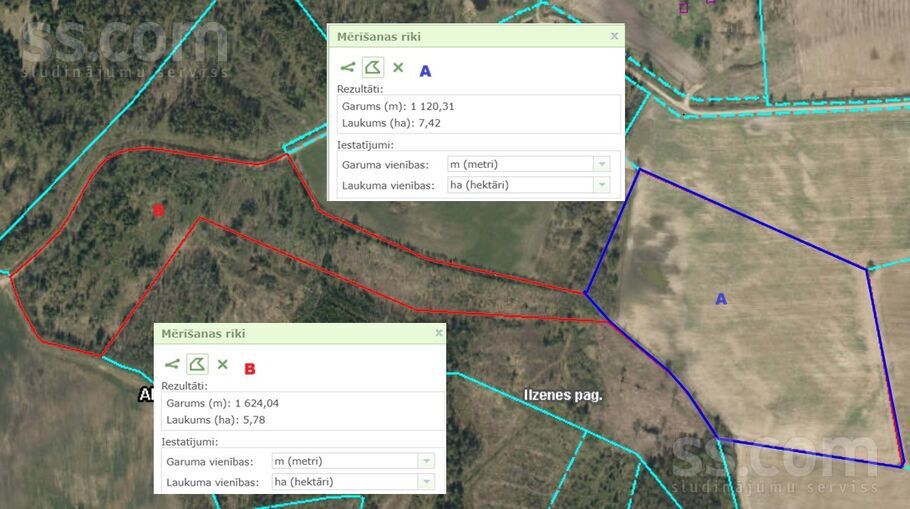Click the Ilzenes pag. map label
Viewport: 910px width, 509px height.
563,395
